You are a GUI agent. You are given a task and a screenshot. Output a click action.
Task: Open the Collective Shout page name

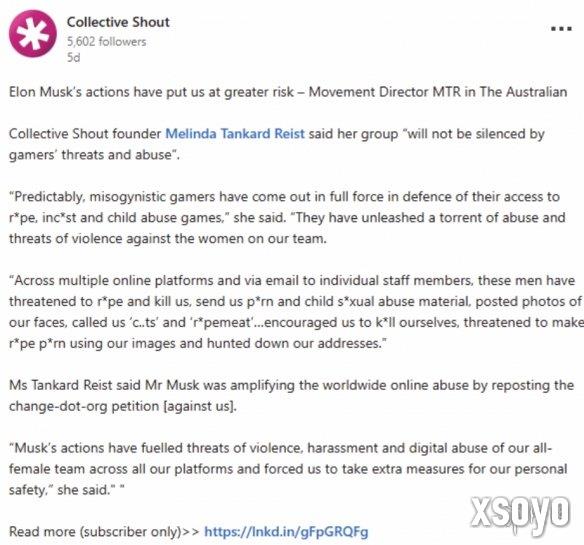(118, 22)
